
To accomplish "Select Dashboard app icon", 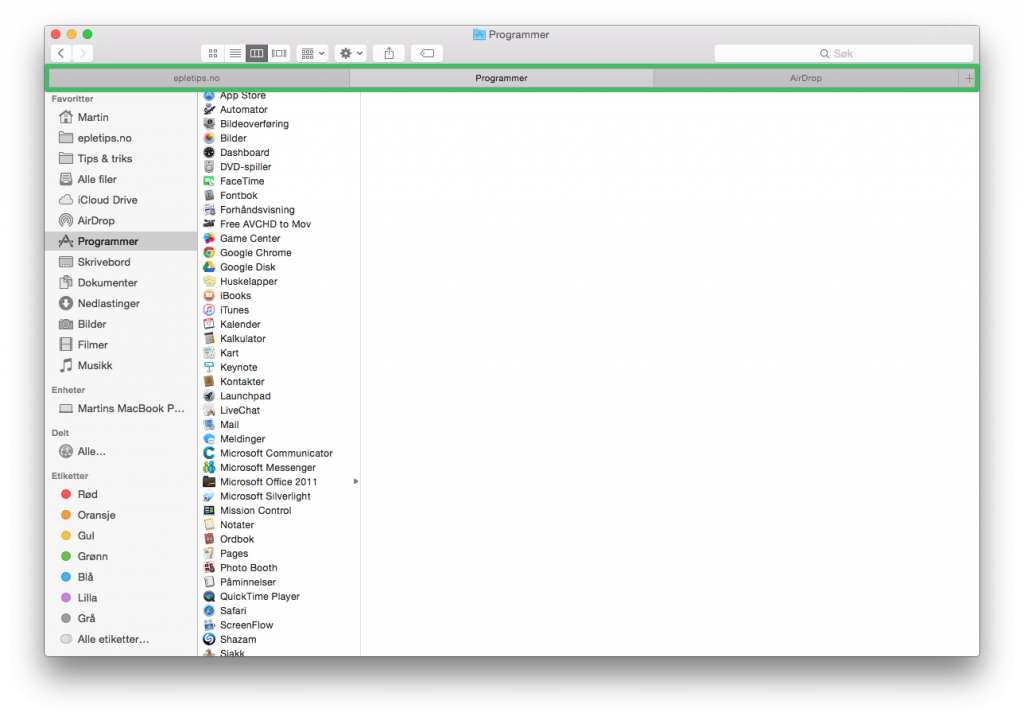I will pyautogui.click(x=209, y=152).
